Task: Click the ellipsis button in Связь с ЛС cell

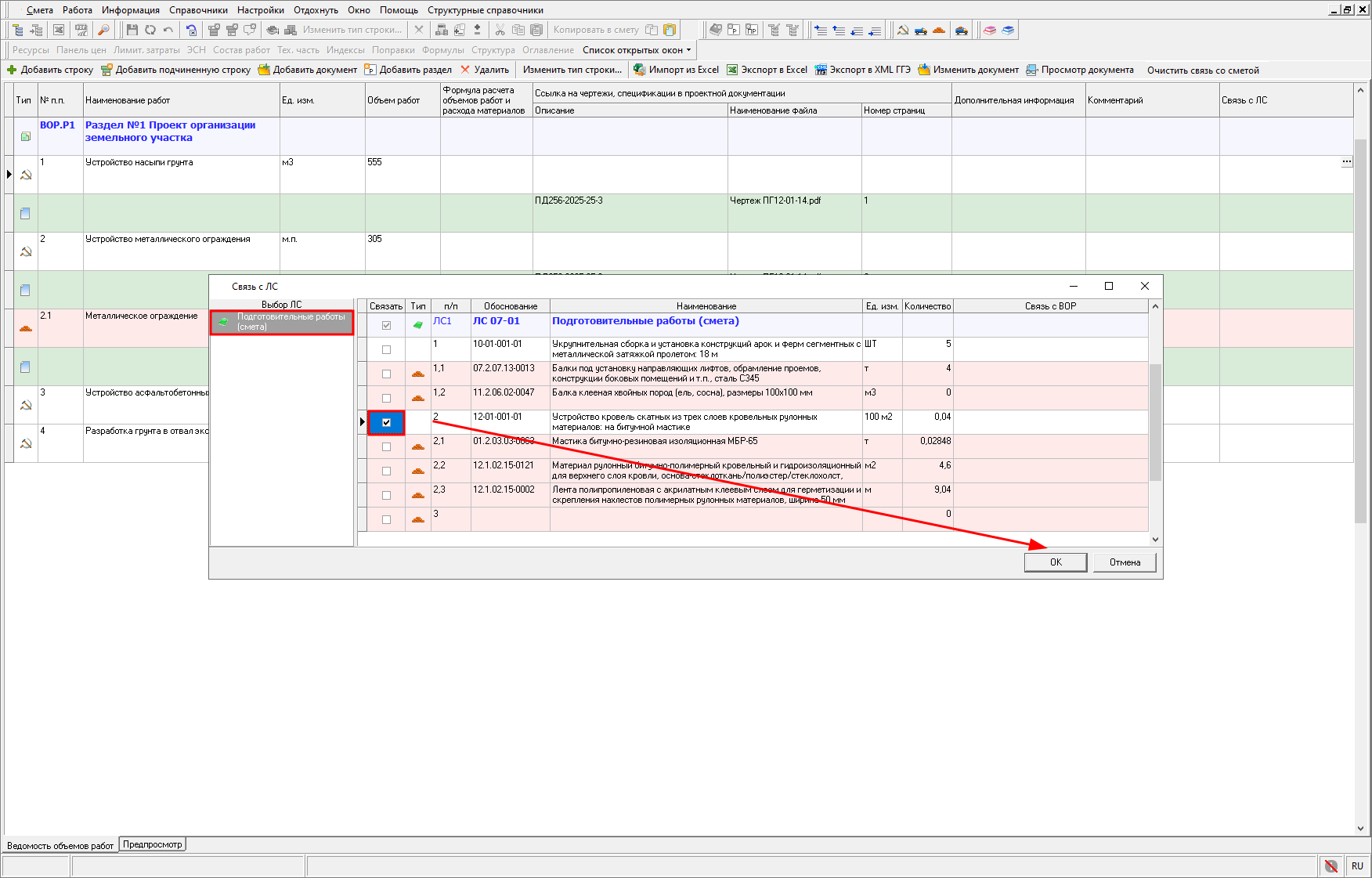Action: 1346,162
